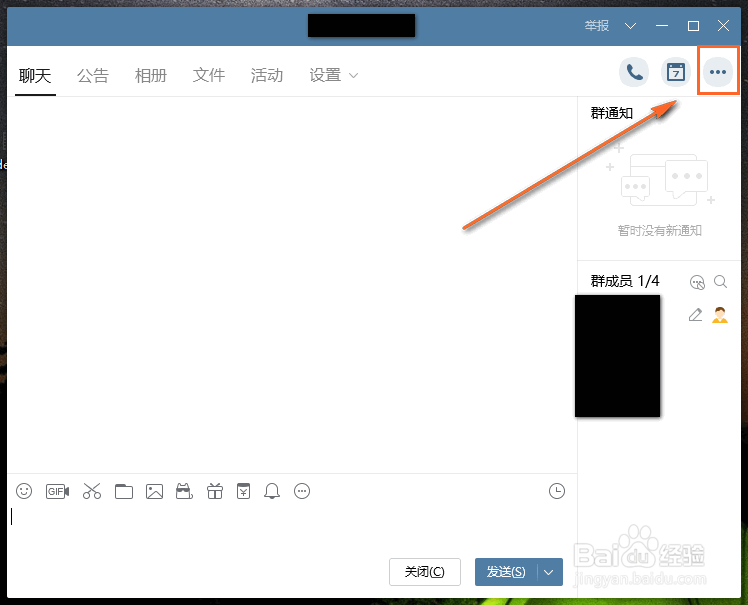Open the 相册 tab
This screenshot has width=748, height=605.
coord(151,75)
